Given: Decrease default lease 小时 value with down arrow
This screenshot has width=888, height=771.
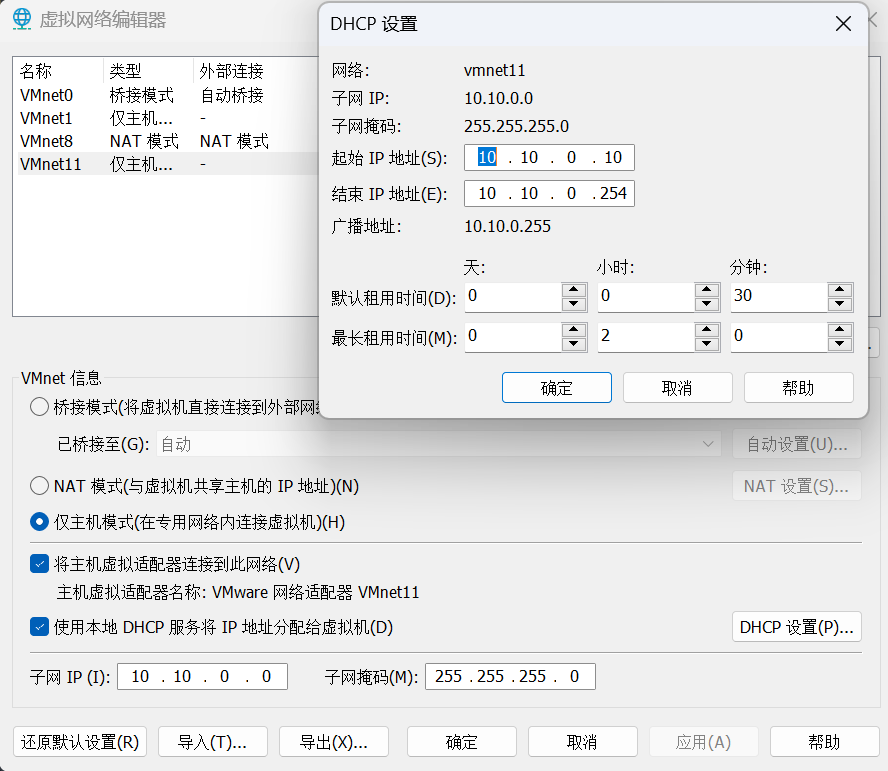Looking at the screenshot, I should (x=707, y=304).
